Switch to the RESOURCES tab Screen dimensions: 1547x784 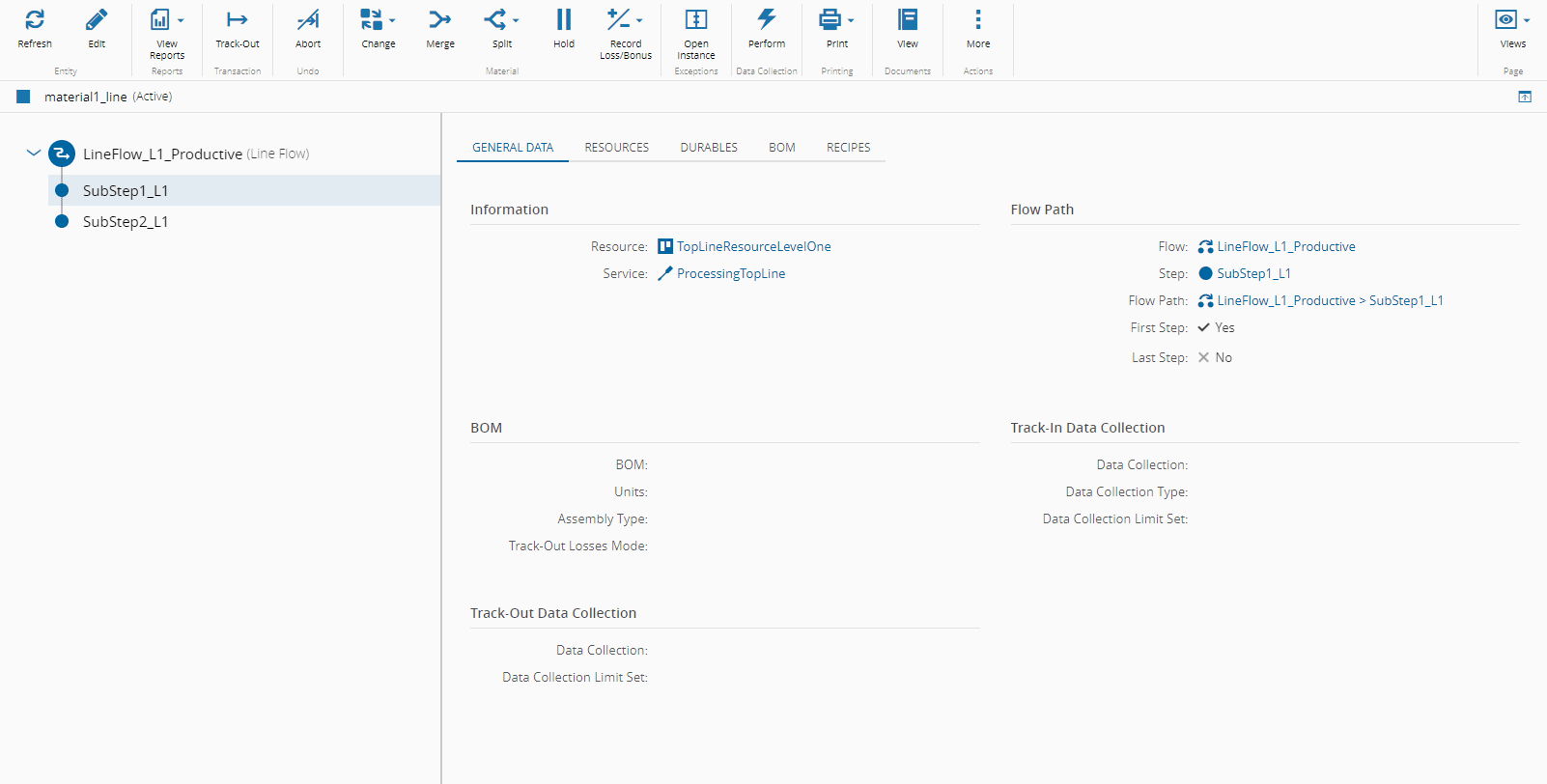(x=616, y=148)
